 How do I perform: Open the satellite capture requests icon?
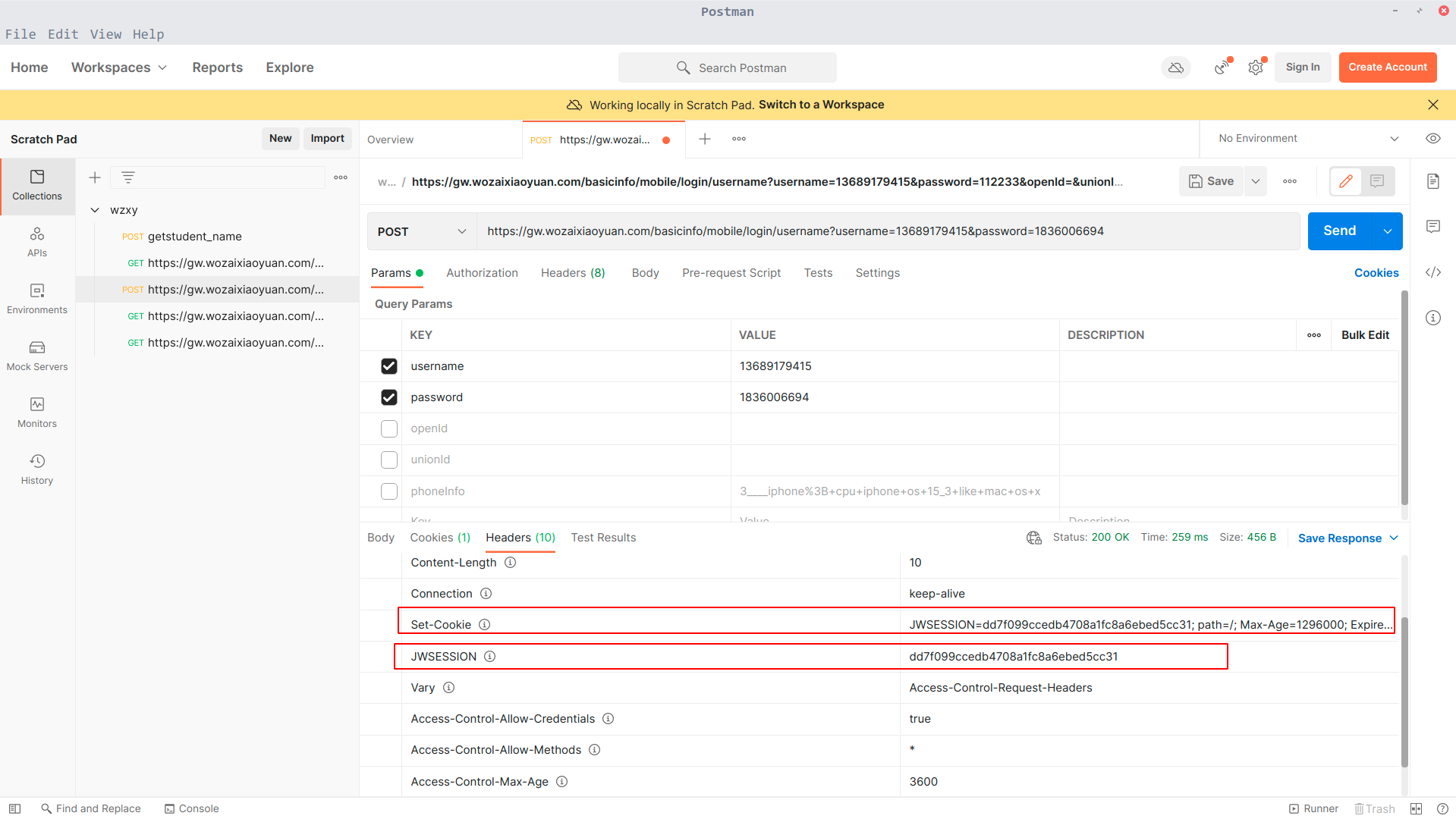coord(1222,67)
